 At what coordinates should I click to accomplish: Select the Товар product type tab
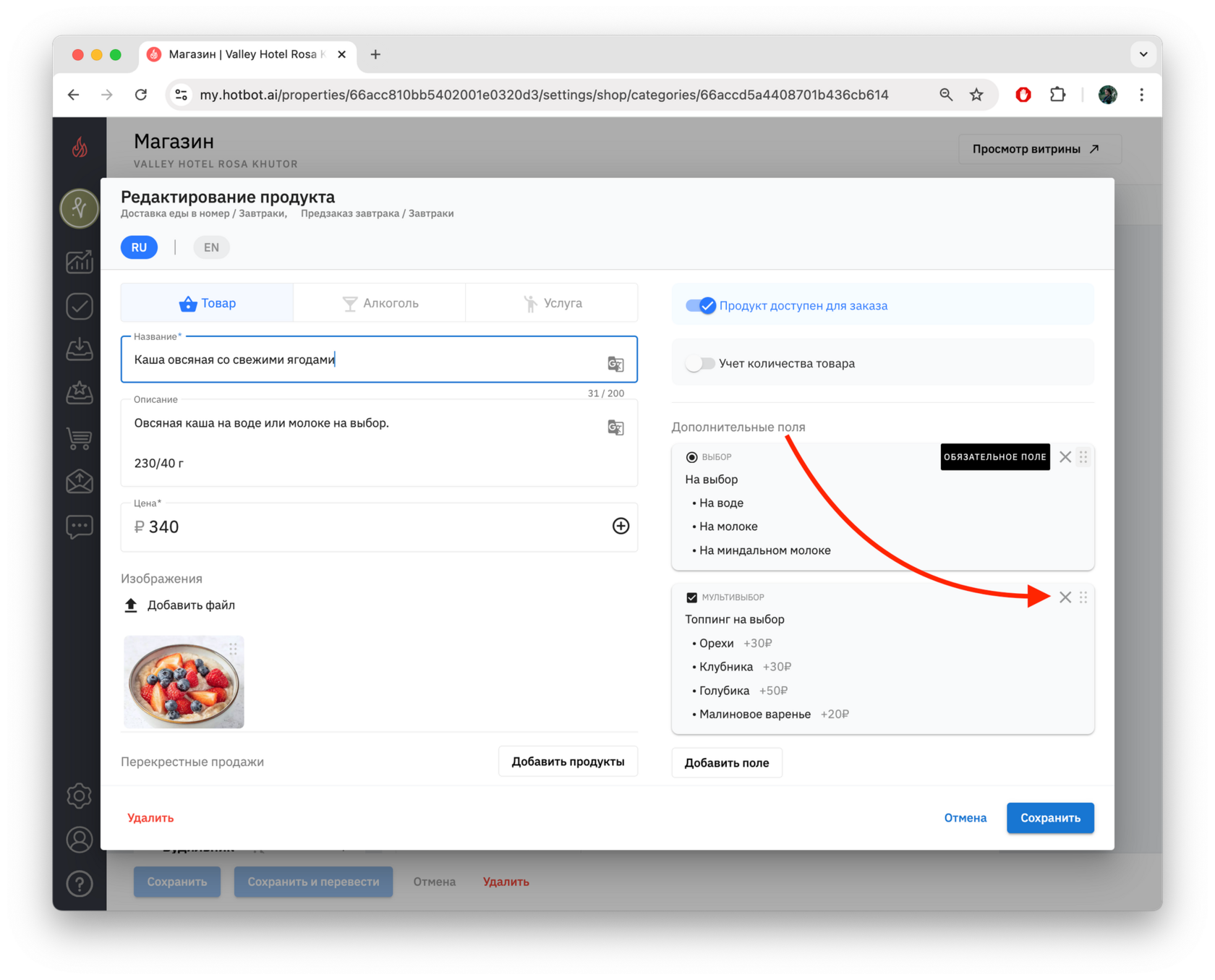pyautogui.click(x=207, y=303)
